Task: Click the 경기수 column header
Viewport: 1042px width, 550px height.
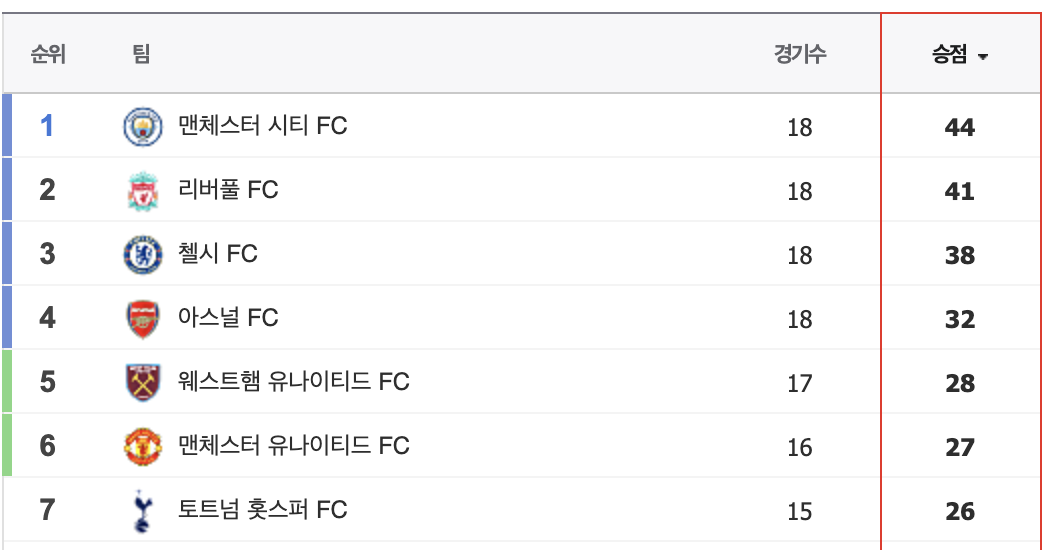Action: coord(799,54)
